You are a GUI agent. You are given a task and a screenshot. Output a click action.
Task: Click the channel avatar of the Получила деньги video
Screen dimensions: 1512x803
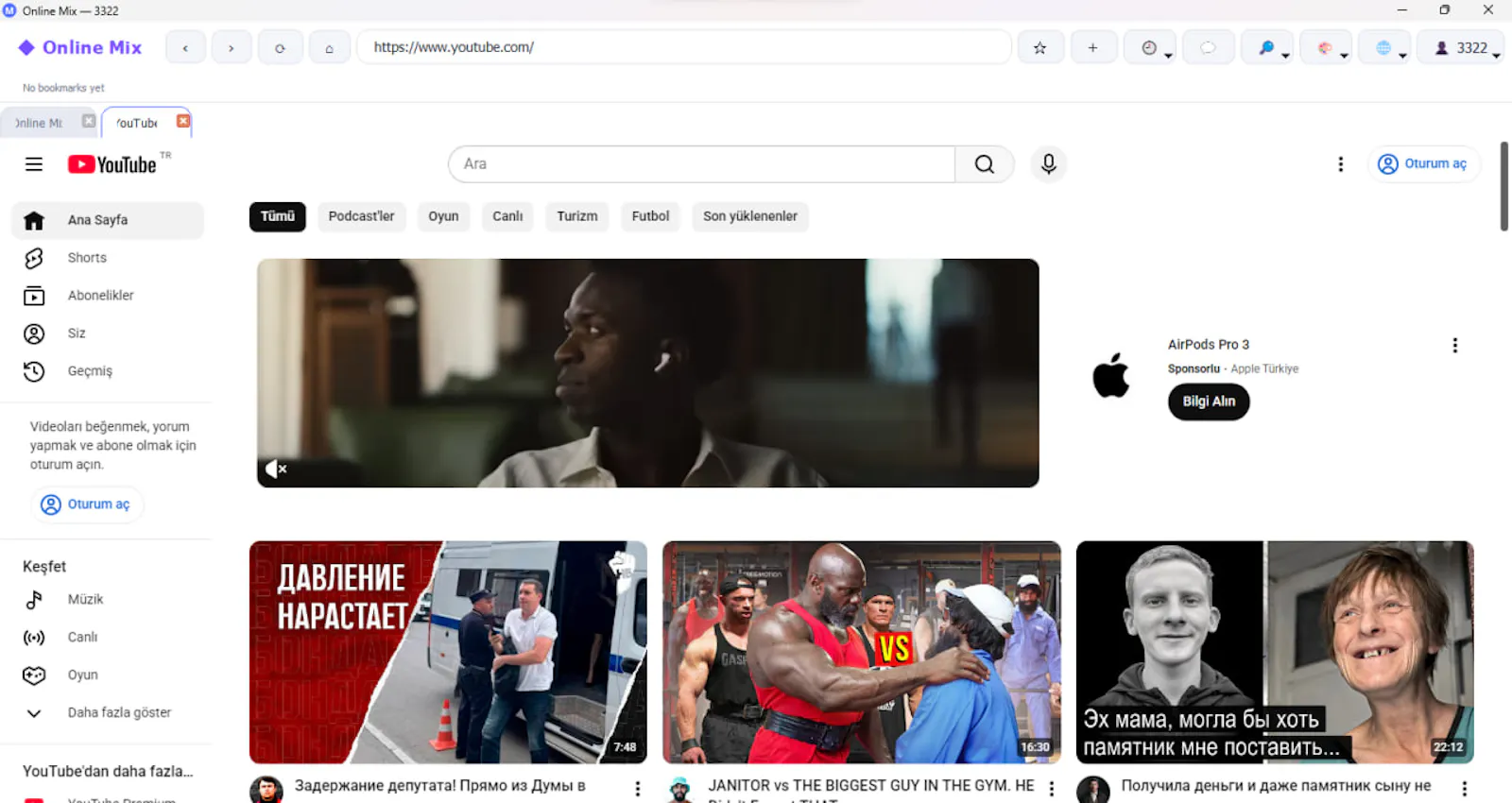tap(1093, 791)
